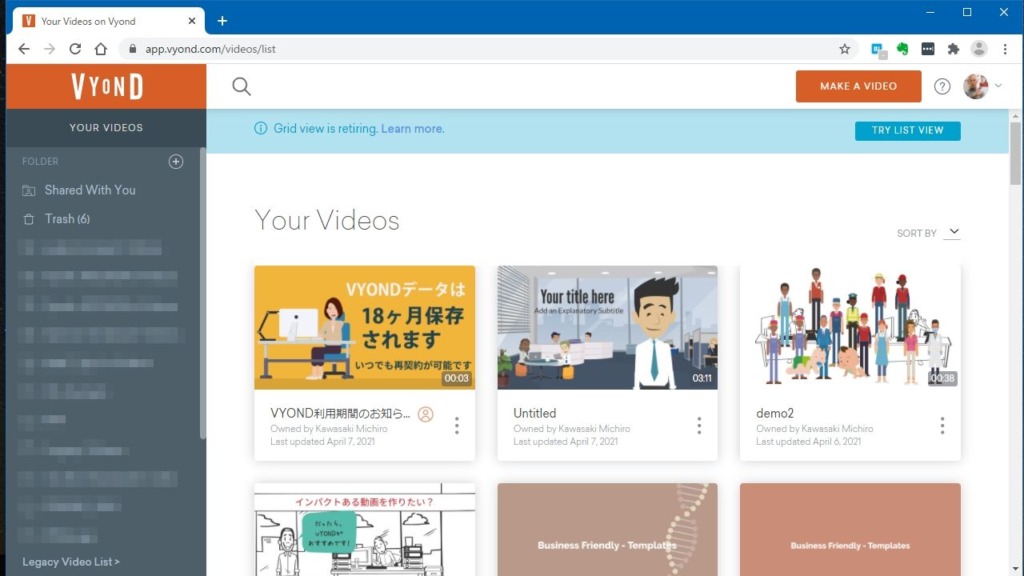Open options menu for demo2 video
The image size is (1024, 576).
[x=942, y=426]
